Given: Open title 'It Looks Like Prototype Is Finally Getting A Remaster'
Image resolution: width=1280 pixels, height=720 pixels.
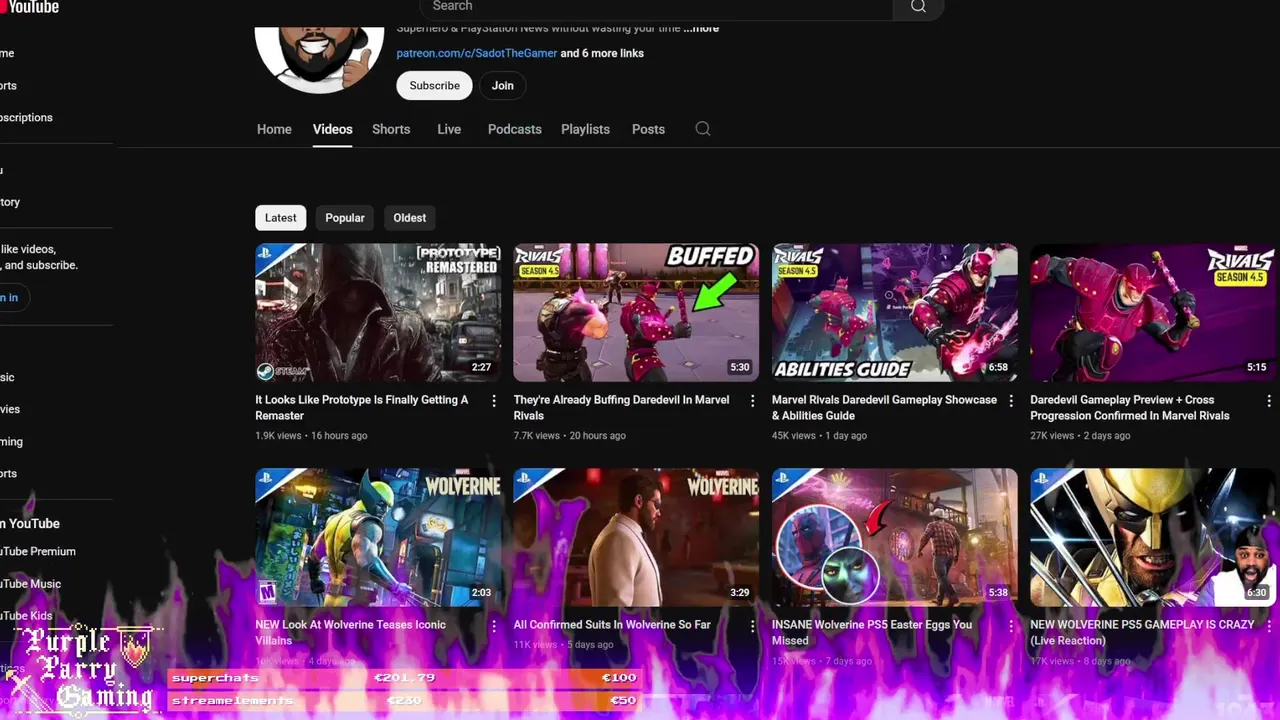Looking at the screenshot, I should click(x=362, y=408).
